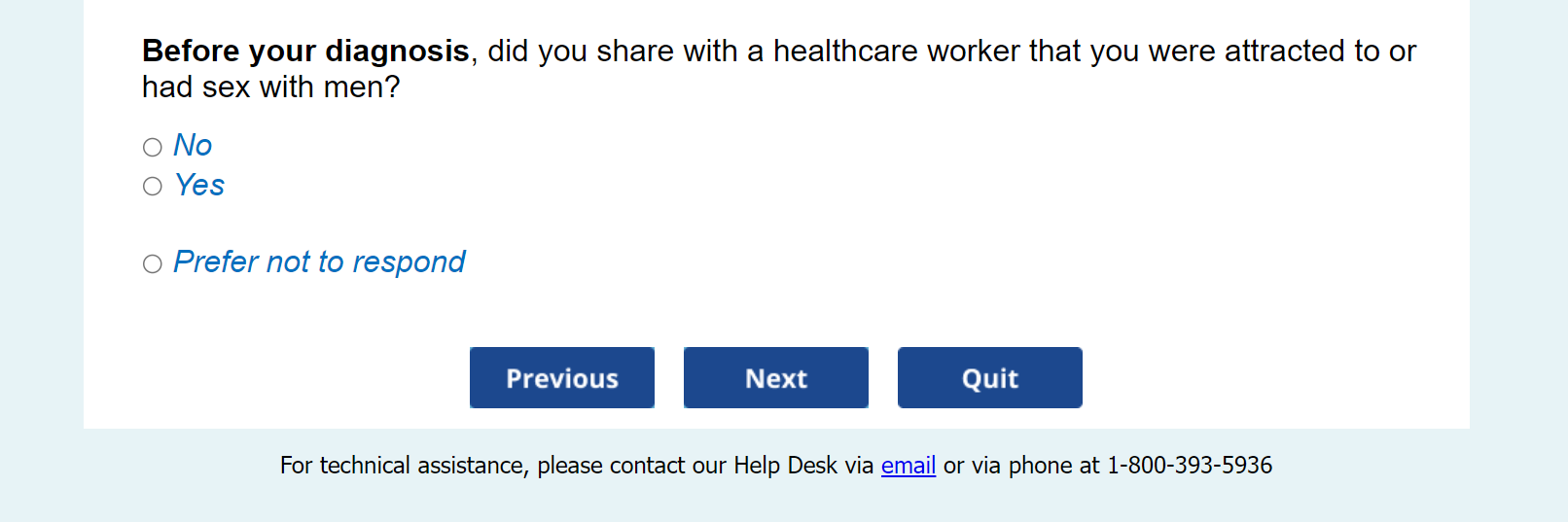1568x522 pixels.
Task: Click the italic "No" answer label
Action: [x=193, y=146]
